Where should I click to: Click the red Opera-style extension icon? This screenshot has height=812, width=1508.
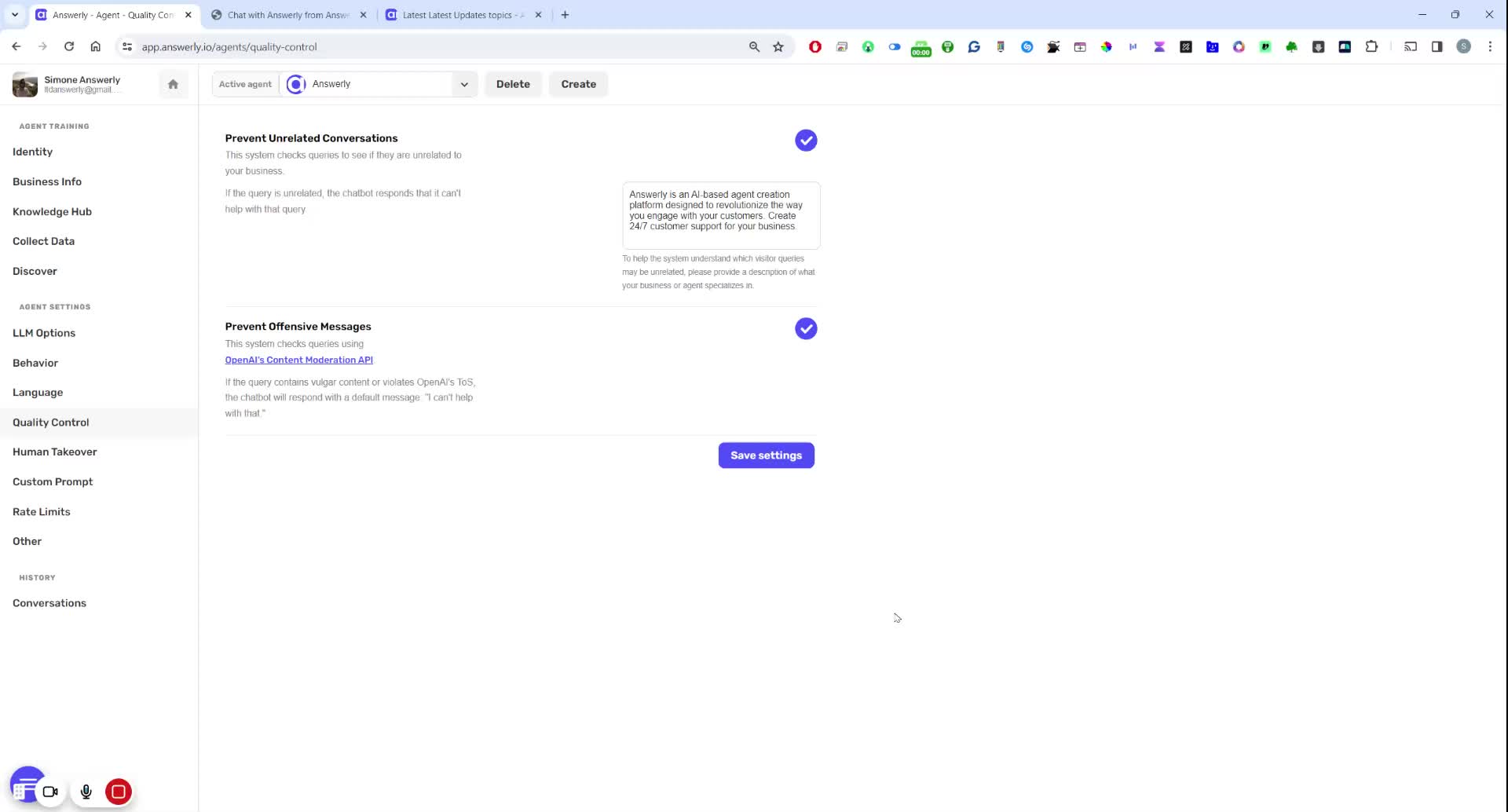point(815,47)
